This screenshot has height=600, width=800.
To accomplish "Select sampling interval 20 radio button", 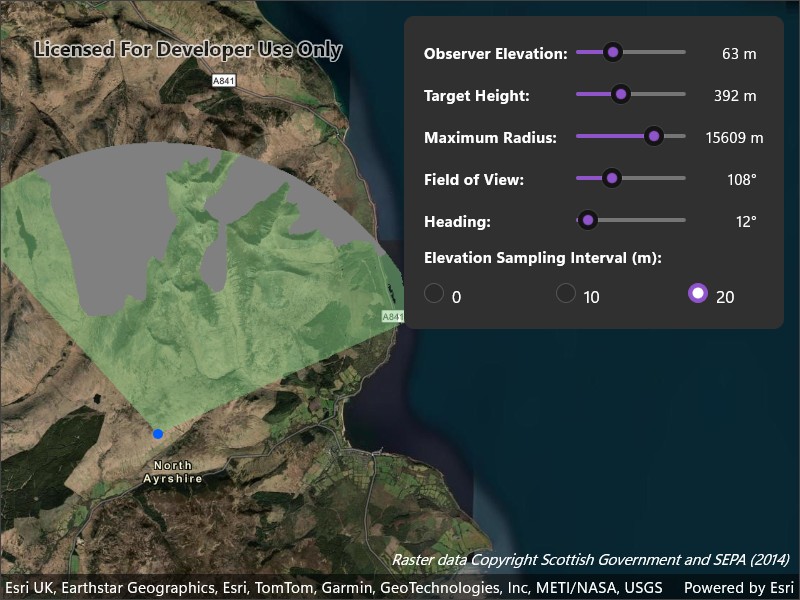I will (697, 293).
